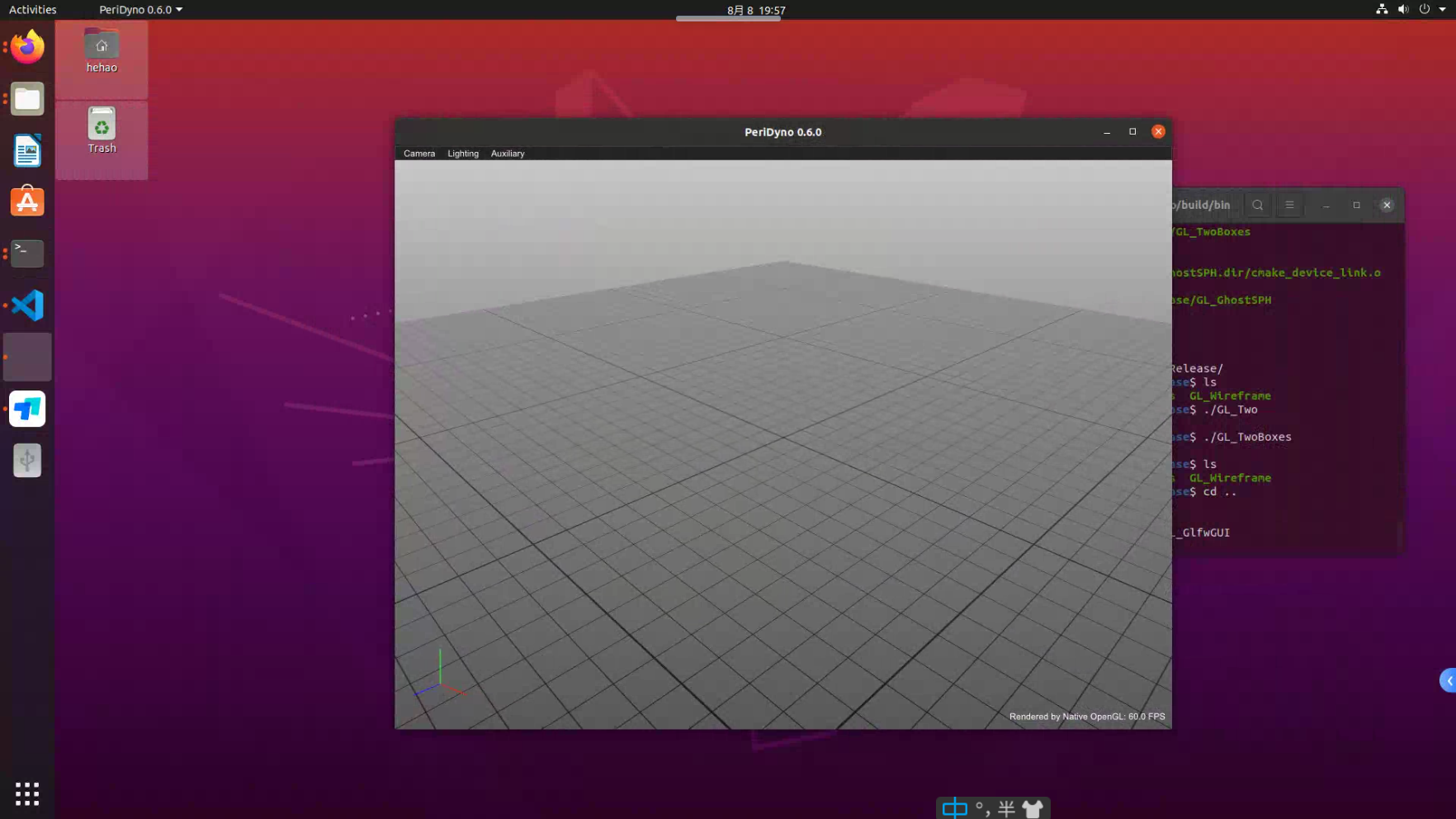This screenshot has width=1456, height=819.
Task: Open the Files manager in dock
Action: click(x=27, y=99)
